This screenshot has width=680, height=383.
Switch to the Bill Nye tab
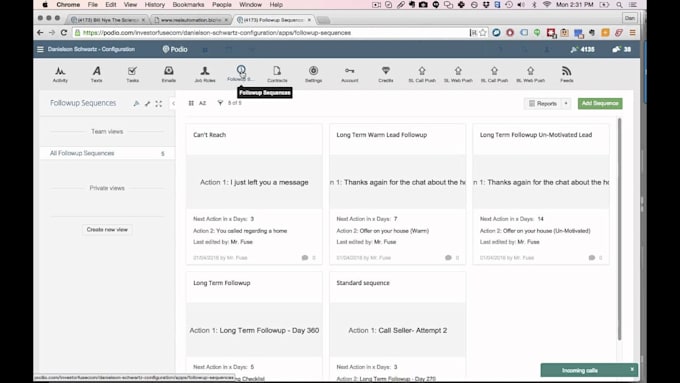pyautogui.click(x=107, y=20)
